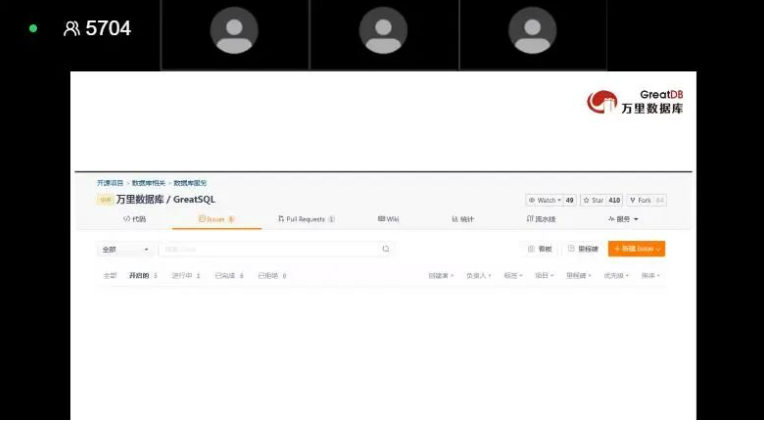Open the 开源项目 breadcrumb link
764x424 pixels.
click(110, 183)
